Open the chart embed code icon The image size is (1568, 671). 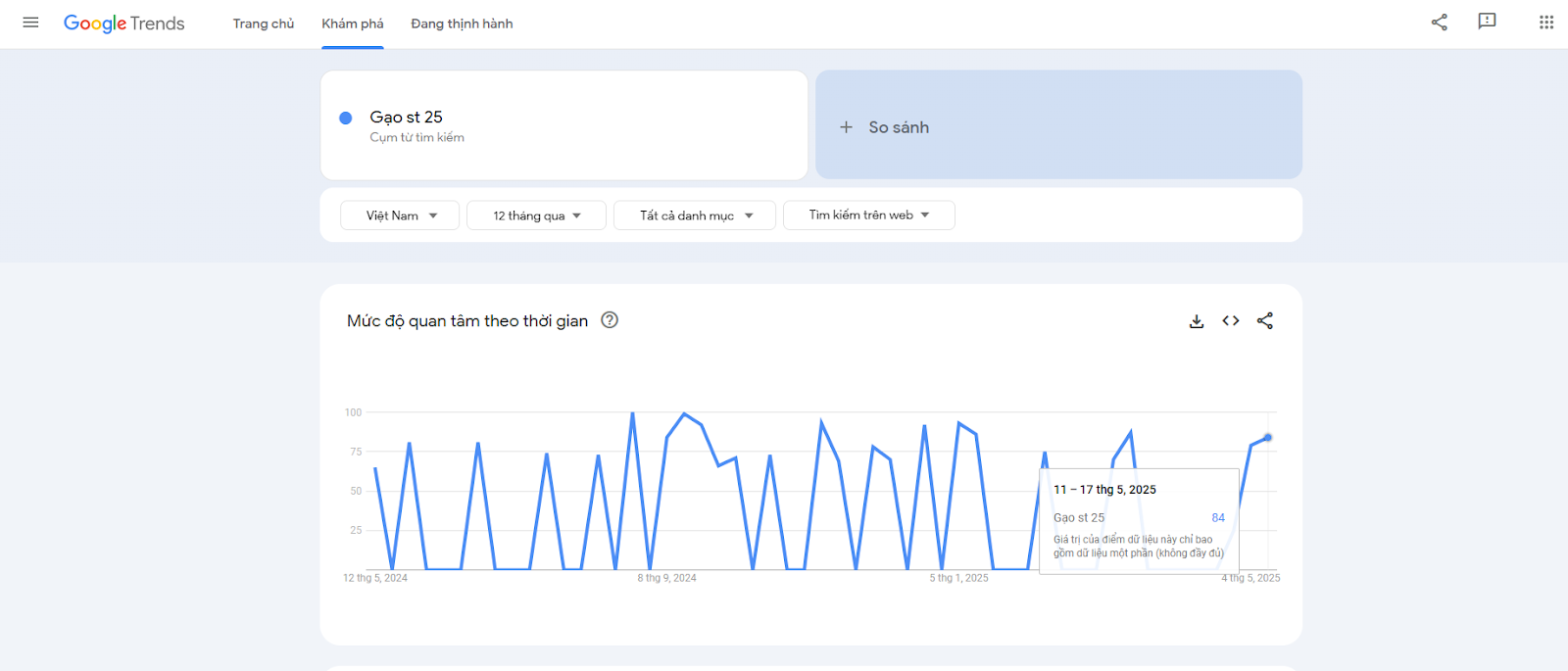pyautogui.click(x=1231, y=320)
